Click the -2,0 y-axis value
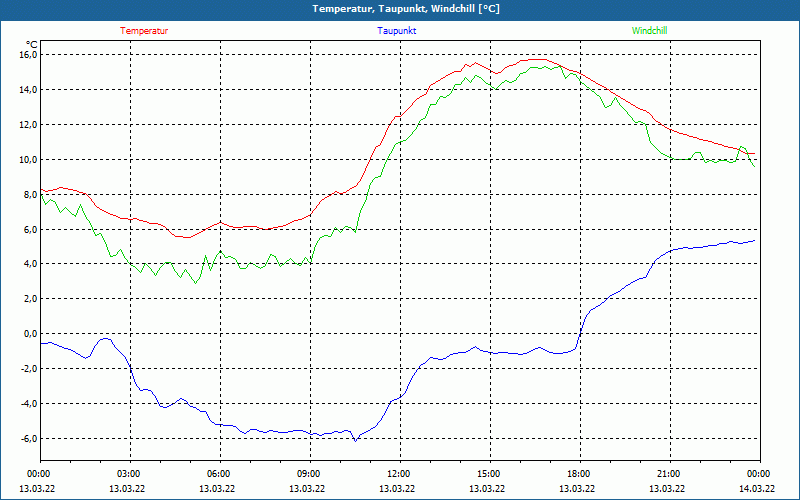 tap(29, 368)
